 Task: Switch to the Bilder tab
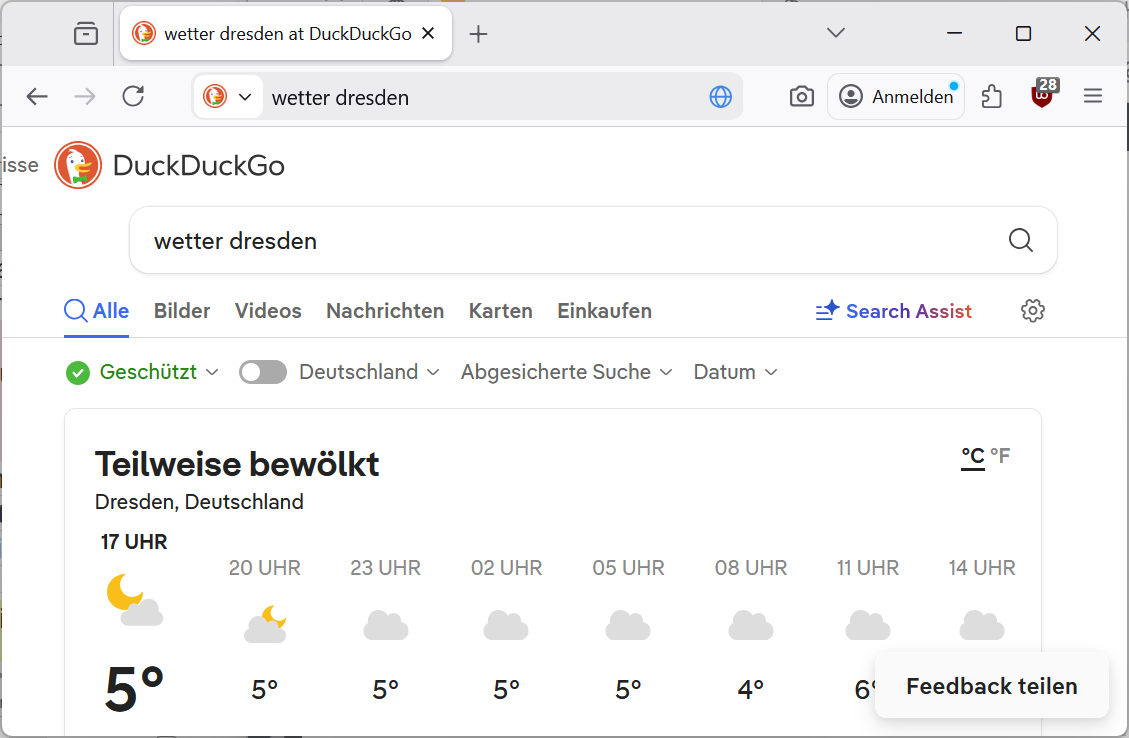[182, 311]
